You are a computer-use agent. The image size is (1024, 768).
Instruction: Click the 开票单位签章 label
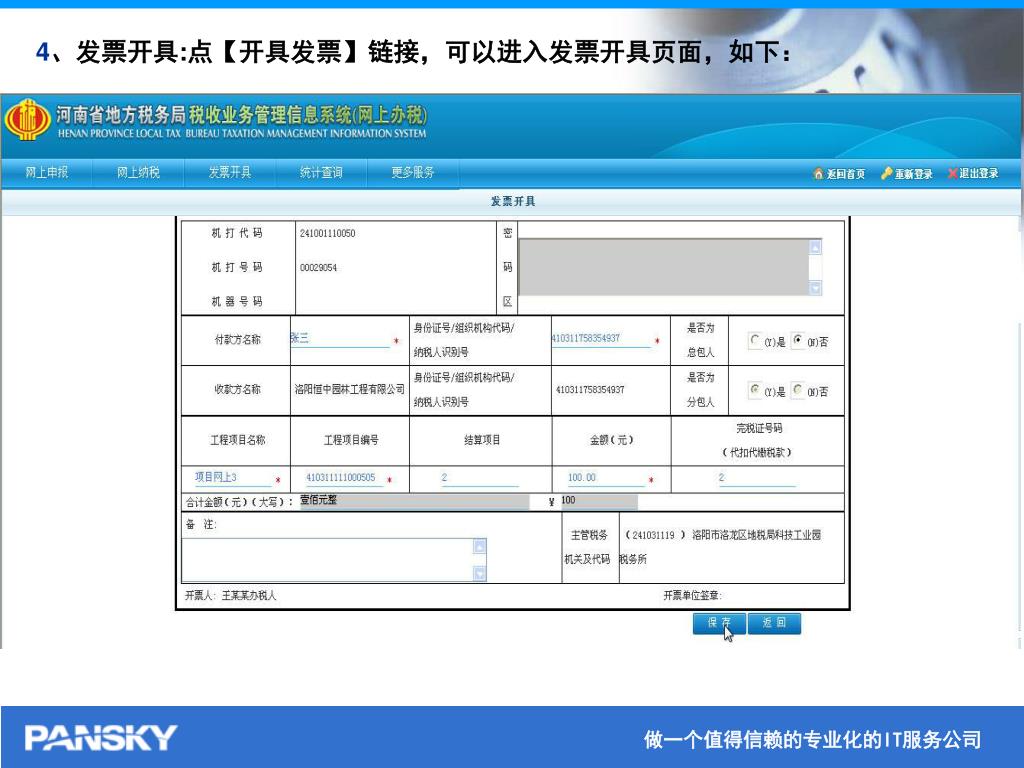click(x=692, y=596)
